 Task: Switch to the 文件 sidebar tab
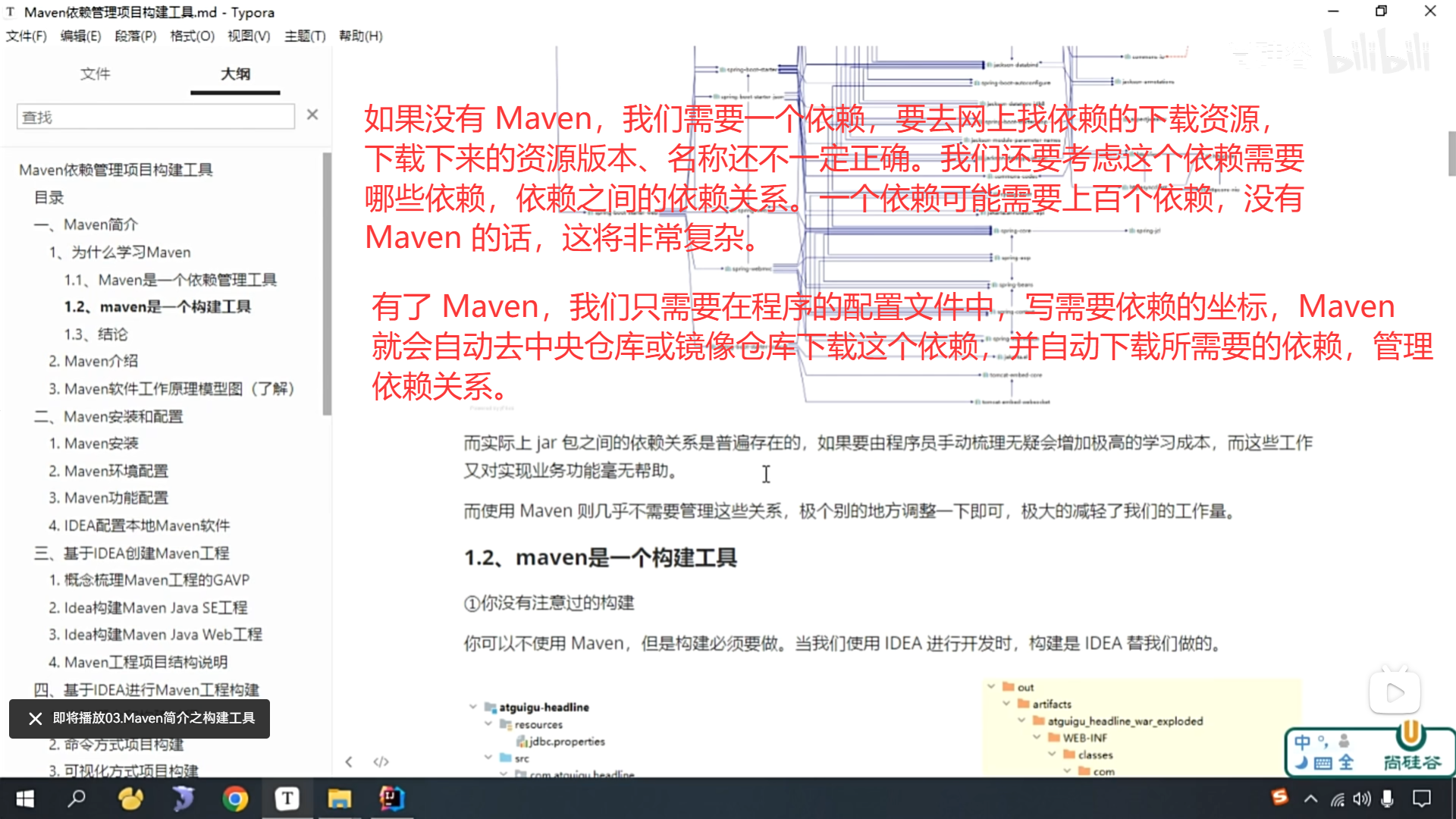96,74
